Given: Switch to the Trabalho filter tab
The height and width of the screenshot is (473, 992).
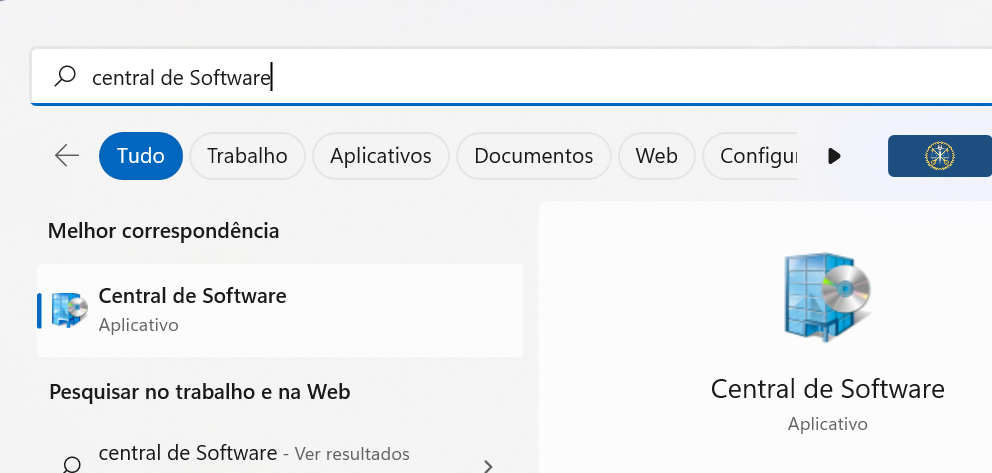Looking at the screenshot, I should [x=247, y=156].
